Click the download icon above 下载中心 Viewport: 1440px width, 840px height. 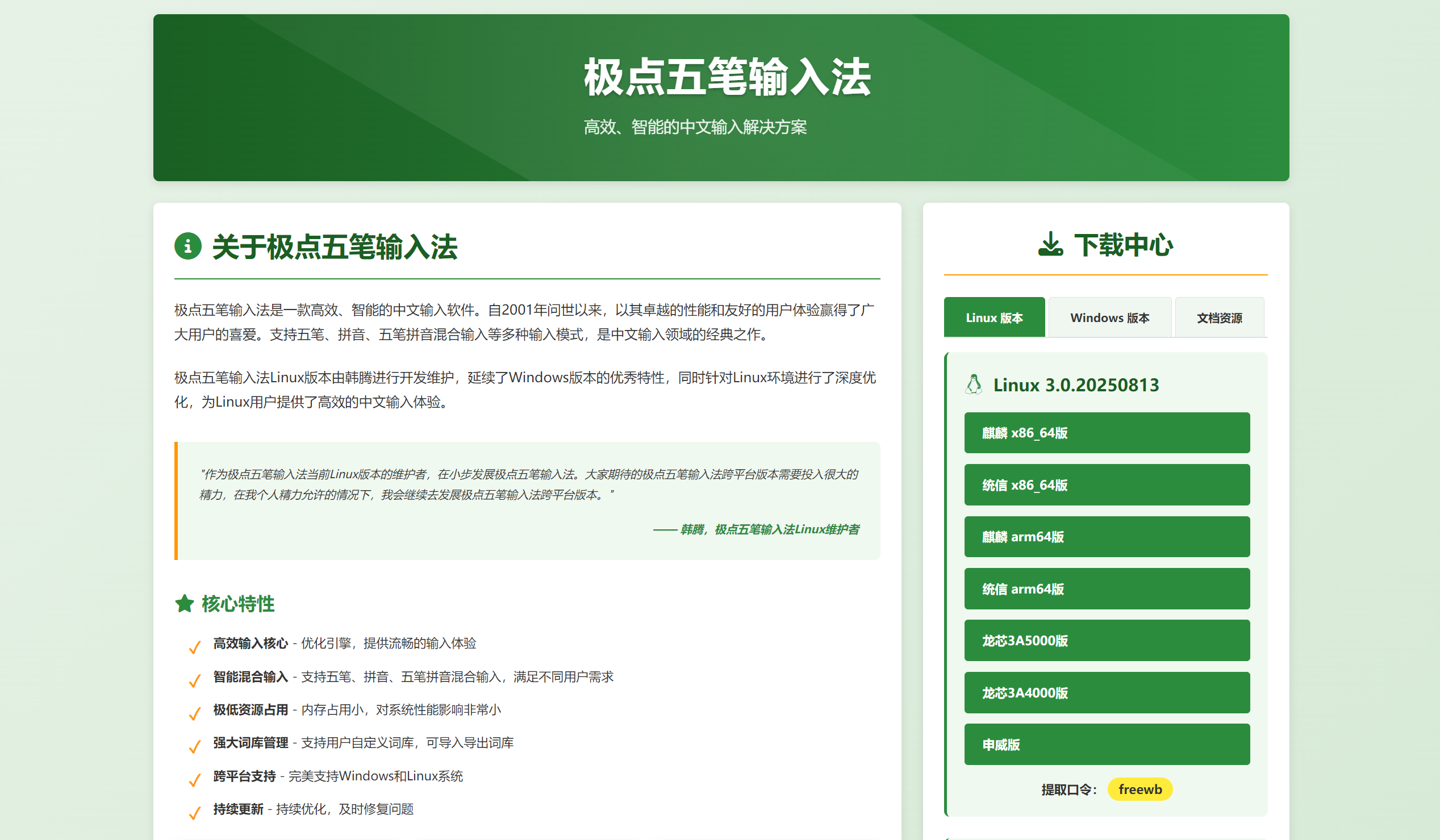(1051, 244)
